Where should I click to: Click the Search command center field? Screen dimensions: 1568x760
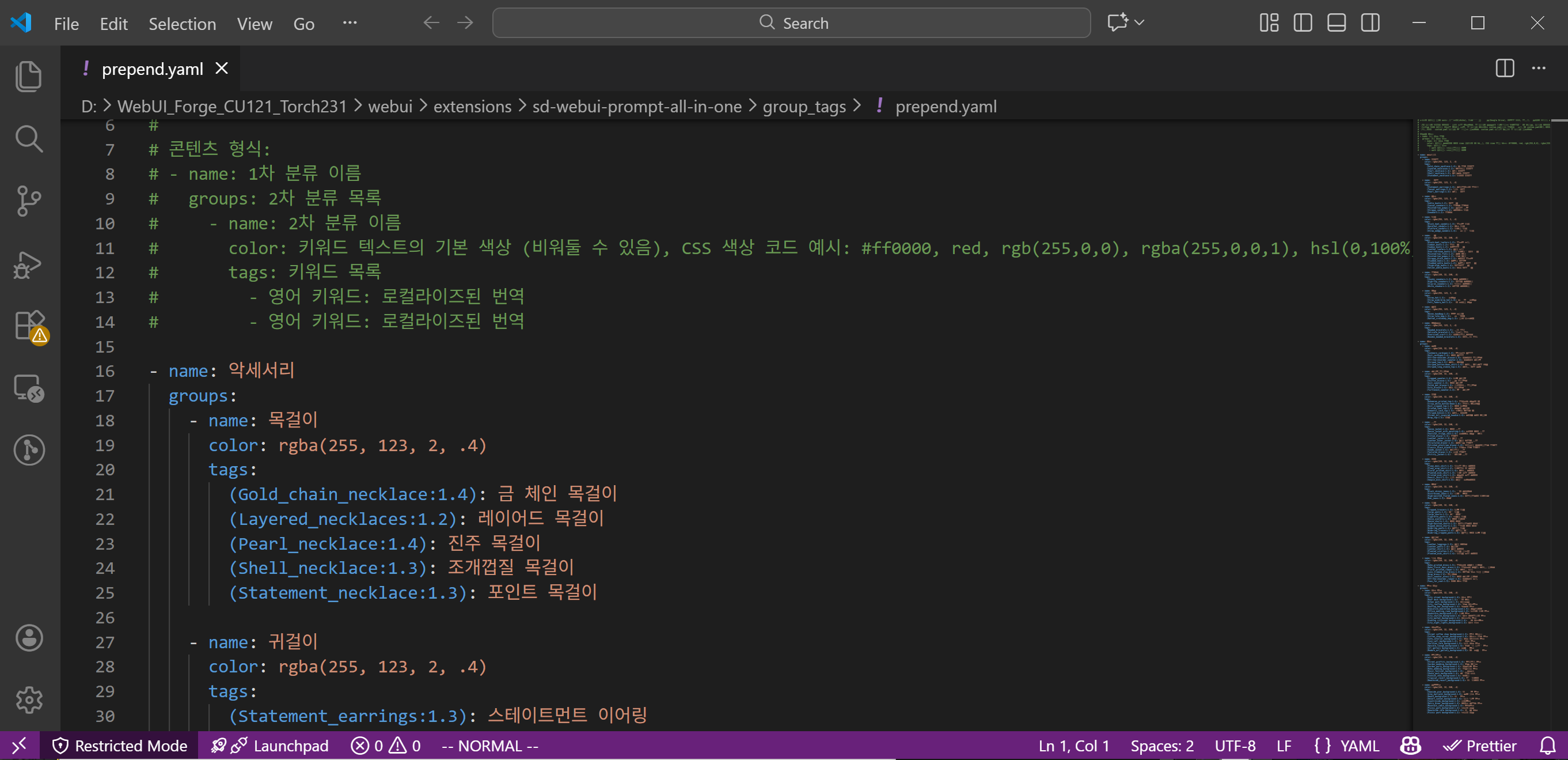click(791, 23)
